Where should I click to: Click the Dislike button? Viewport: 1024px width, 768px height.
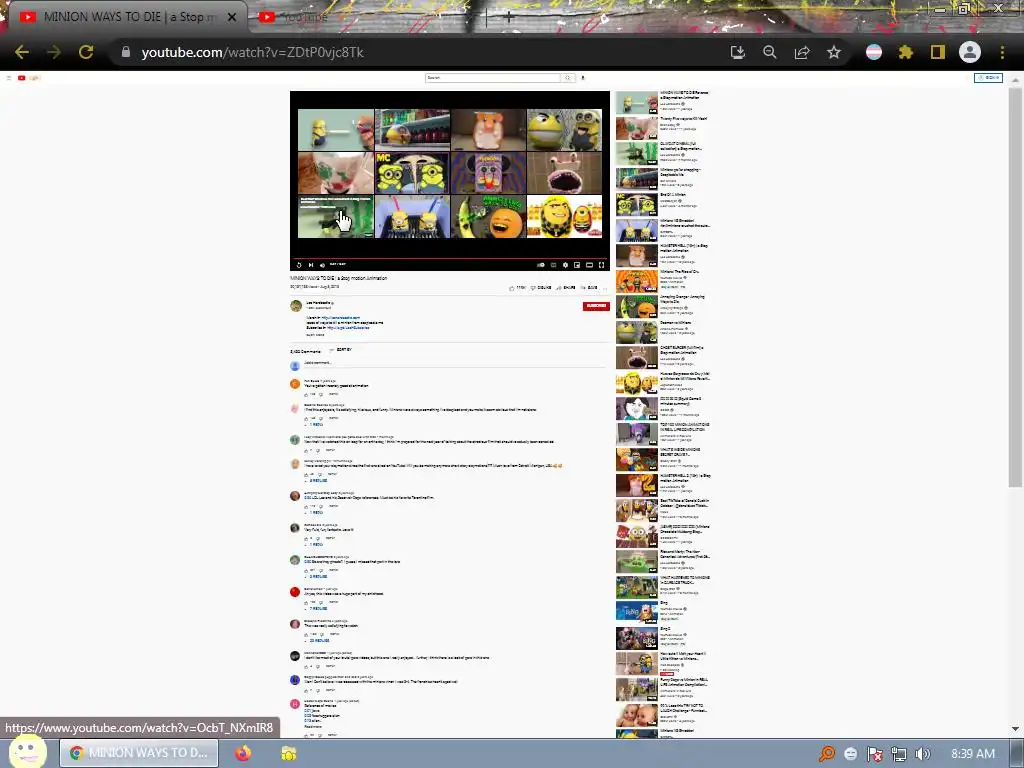pos(541,287)
